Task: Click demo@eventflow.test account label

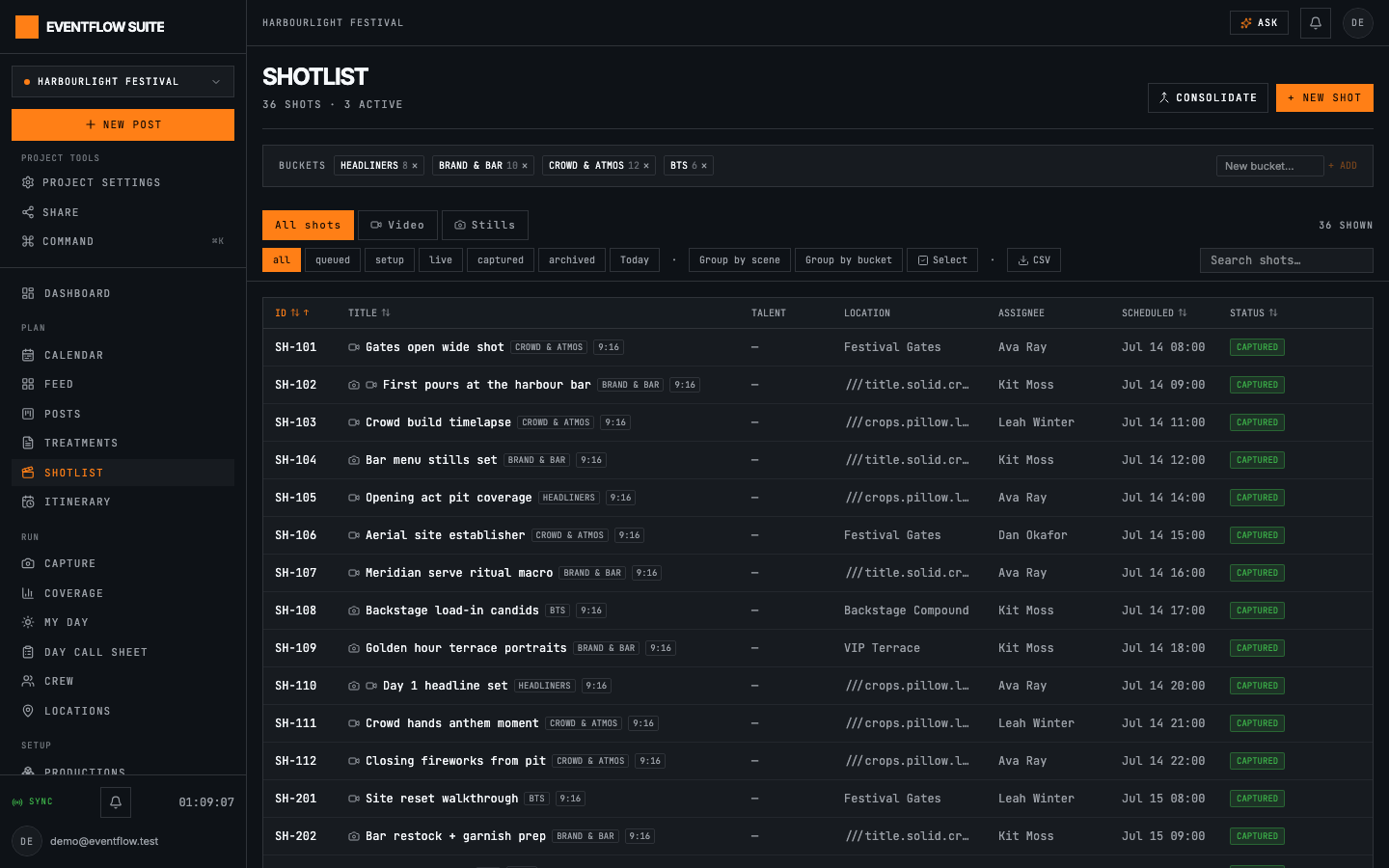Action: [104, 841]
